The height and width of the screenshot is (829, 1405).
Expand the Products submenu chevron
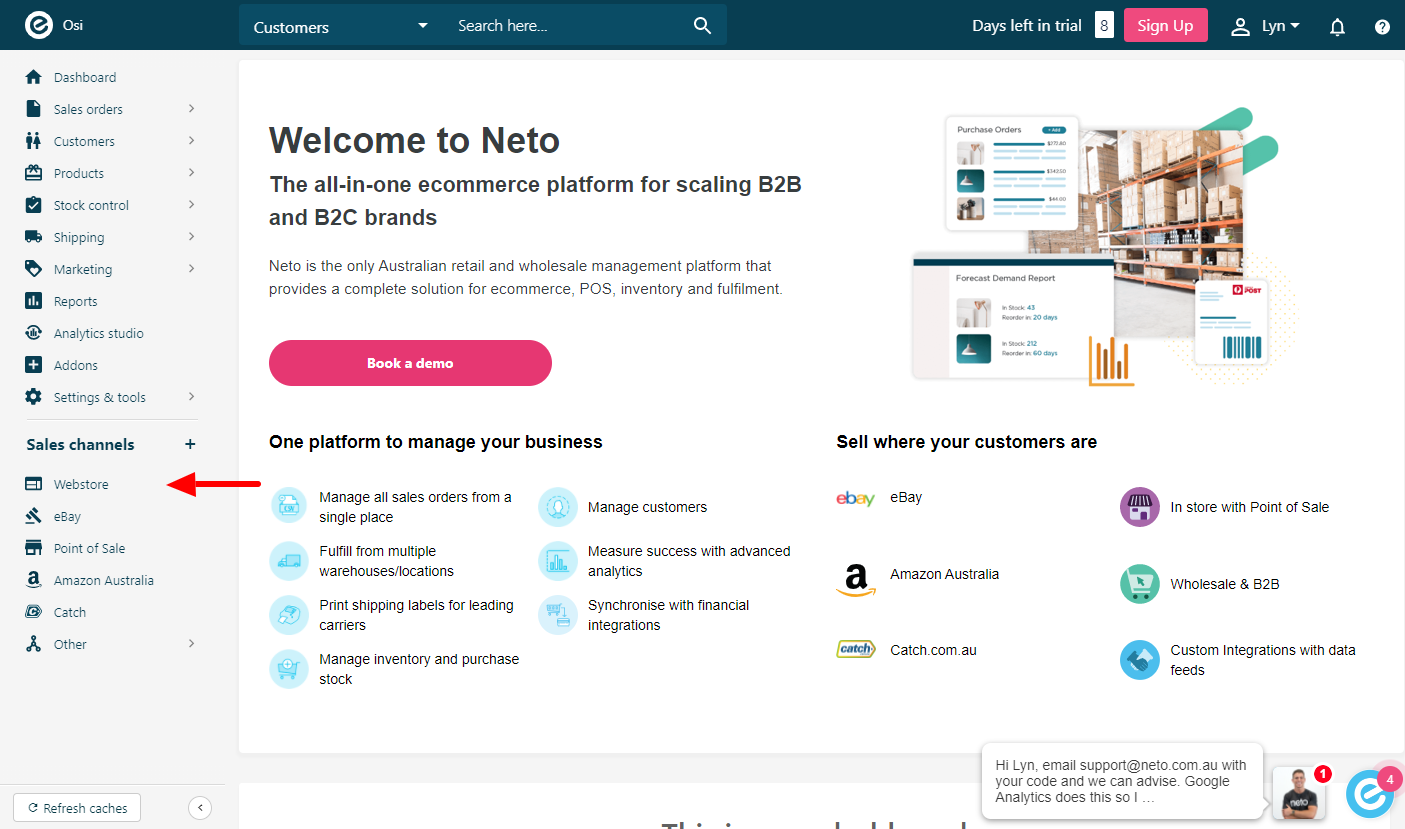(x=191, y=172)
